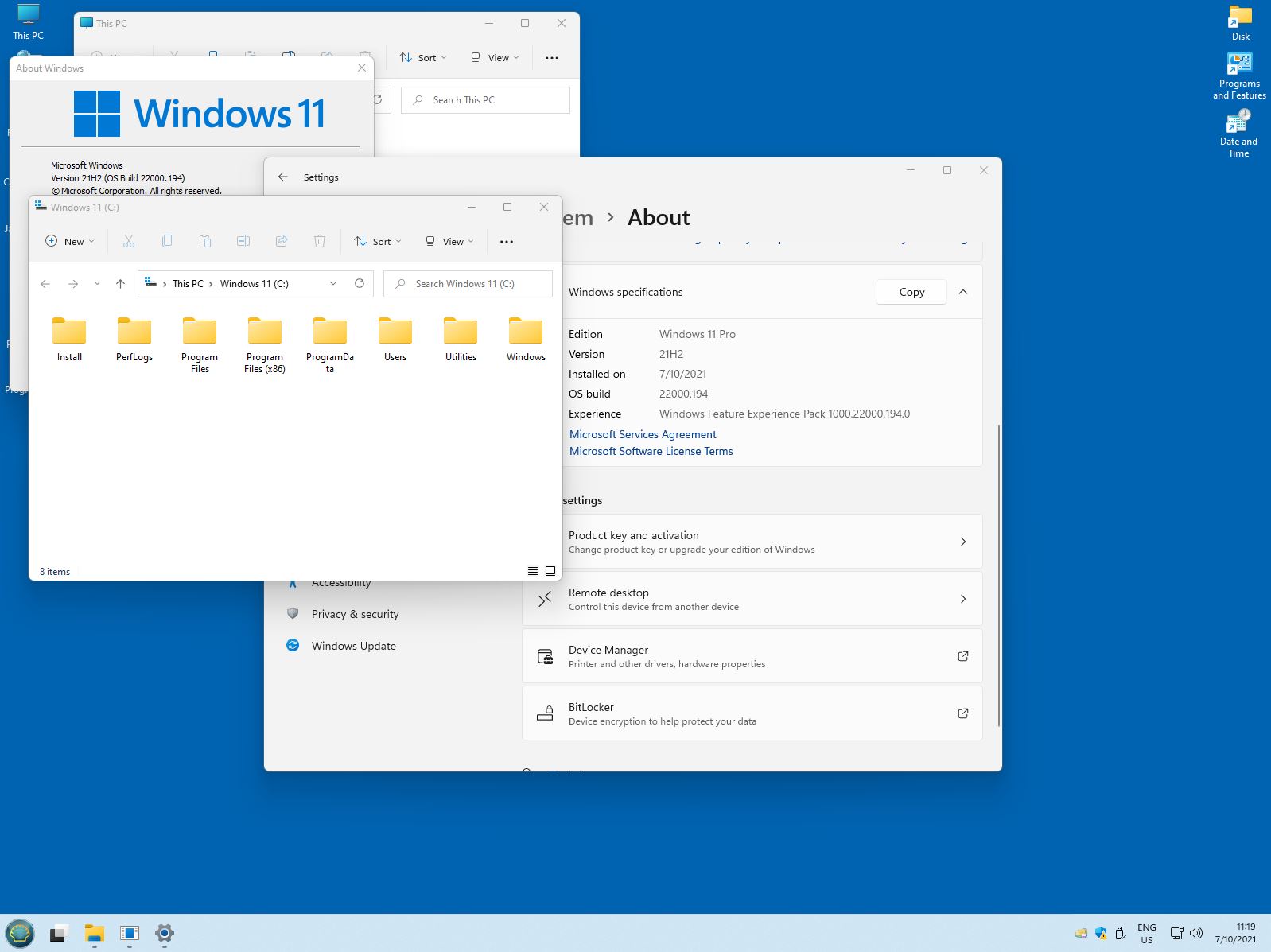Screen dimensions: 1271x952
Task: Go up one folder level with Up arrow
Action: [x=120, y=284]
